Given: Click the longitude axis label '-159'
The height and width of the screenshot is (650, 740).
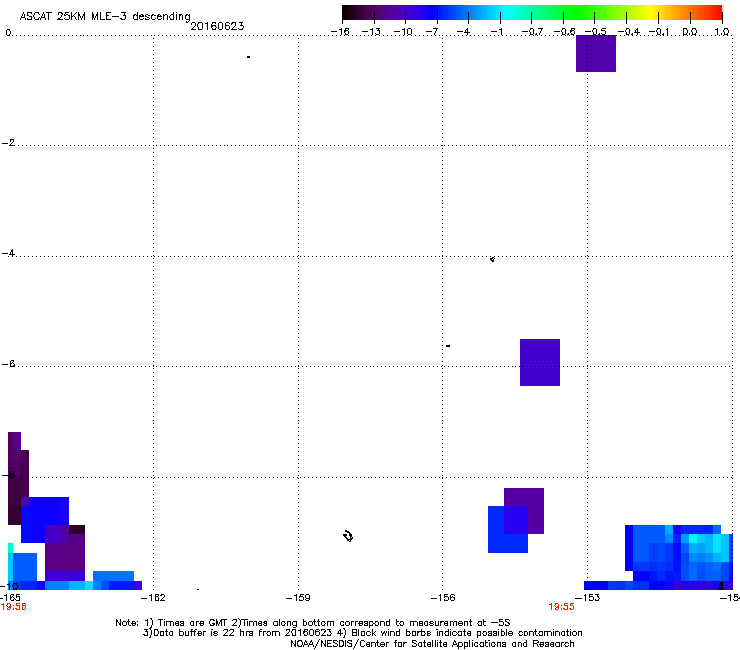Looking at the screenshot, I should (298, 598).
